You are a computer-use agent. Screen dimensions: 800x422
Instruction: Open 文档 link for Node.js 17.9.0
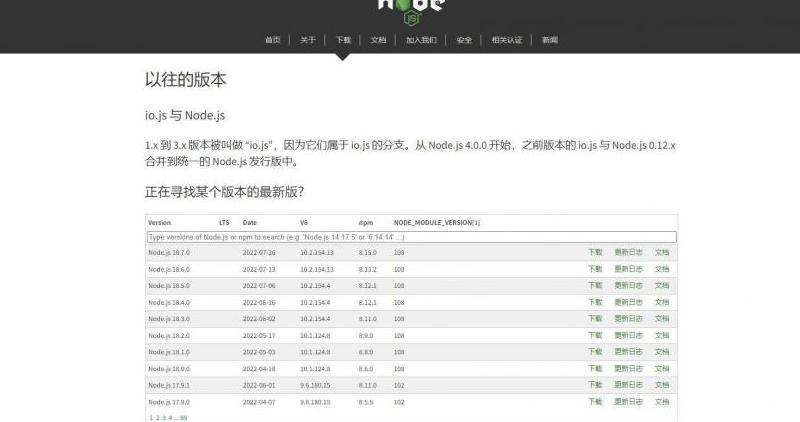[x=662, y=402]
